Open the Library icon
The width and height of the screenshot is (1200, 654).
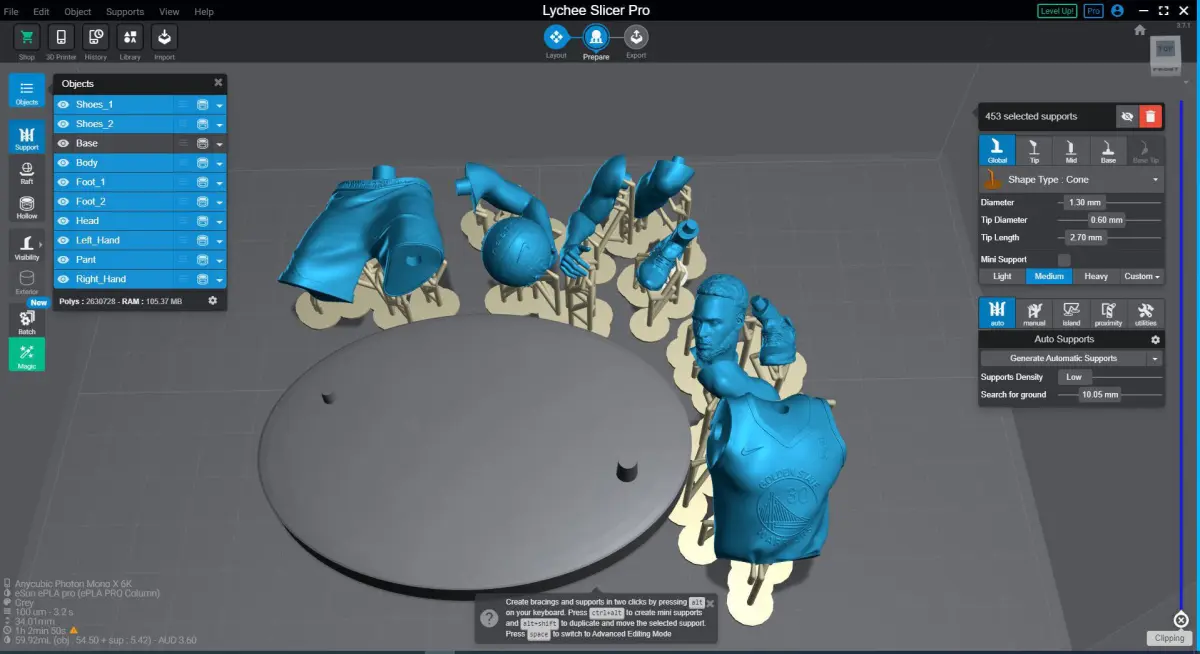coord(130,38)
